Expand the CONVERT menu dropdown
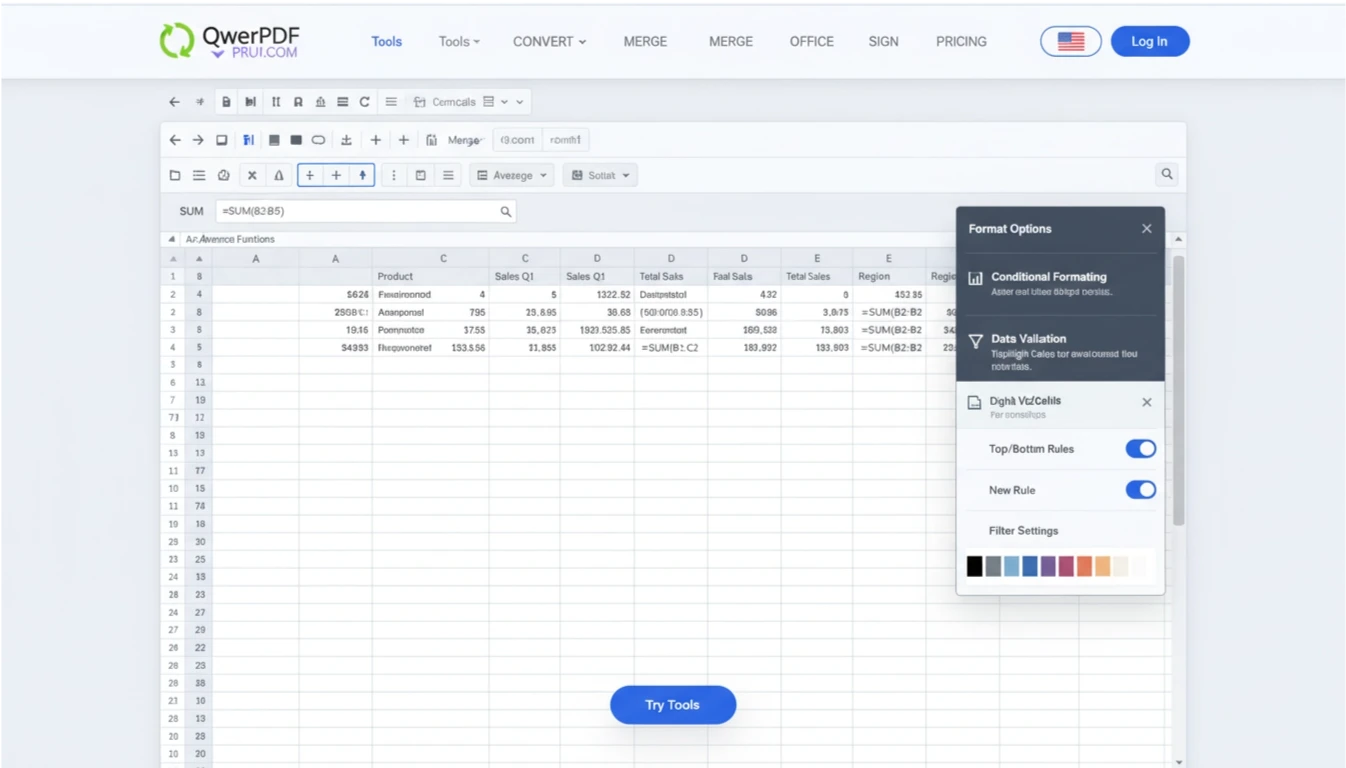Image resolution: width=1346 pixels, height=768 pixels. 549,42
